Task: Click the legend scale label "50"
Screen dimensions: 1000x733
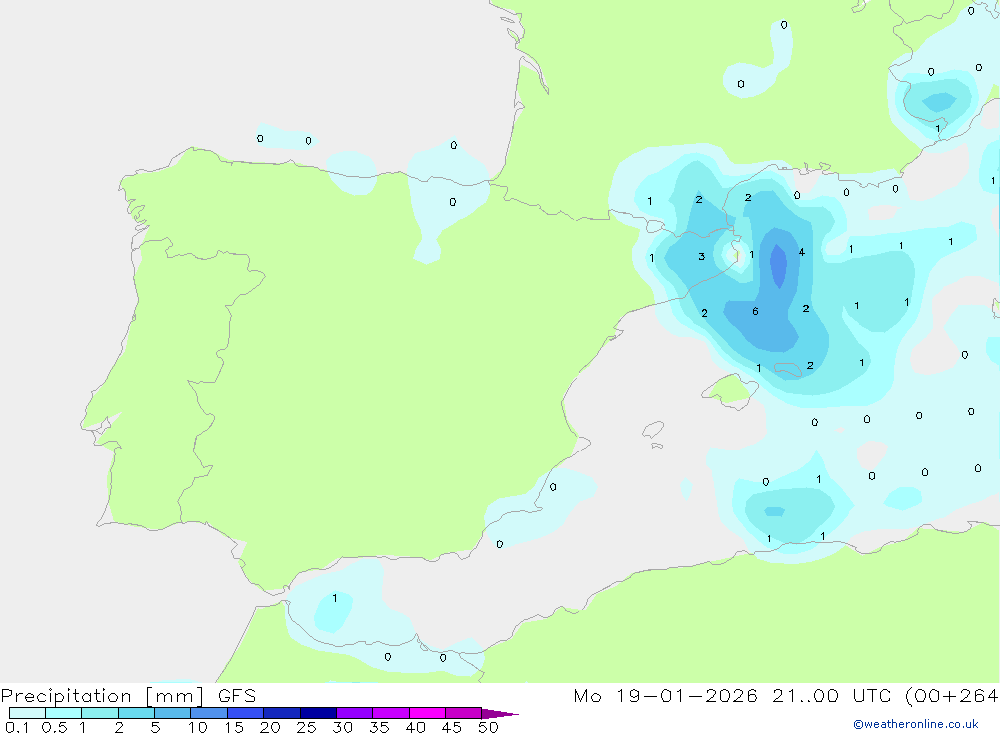Action: (x=488, y=727)
